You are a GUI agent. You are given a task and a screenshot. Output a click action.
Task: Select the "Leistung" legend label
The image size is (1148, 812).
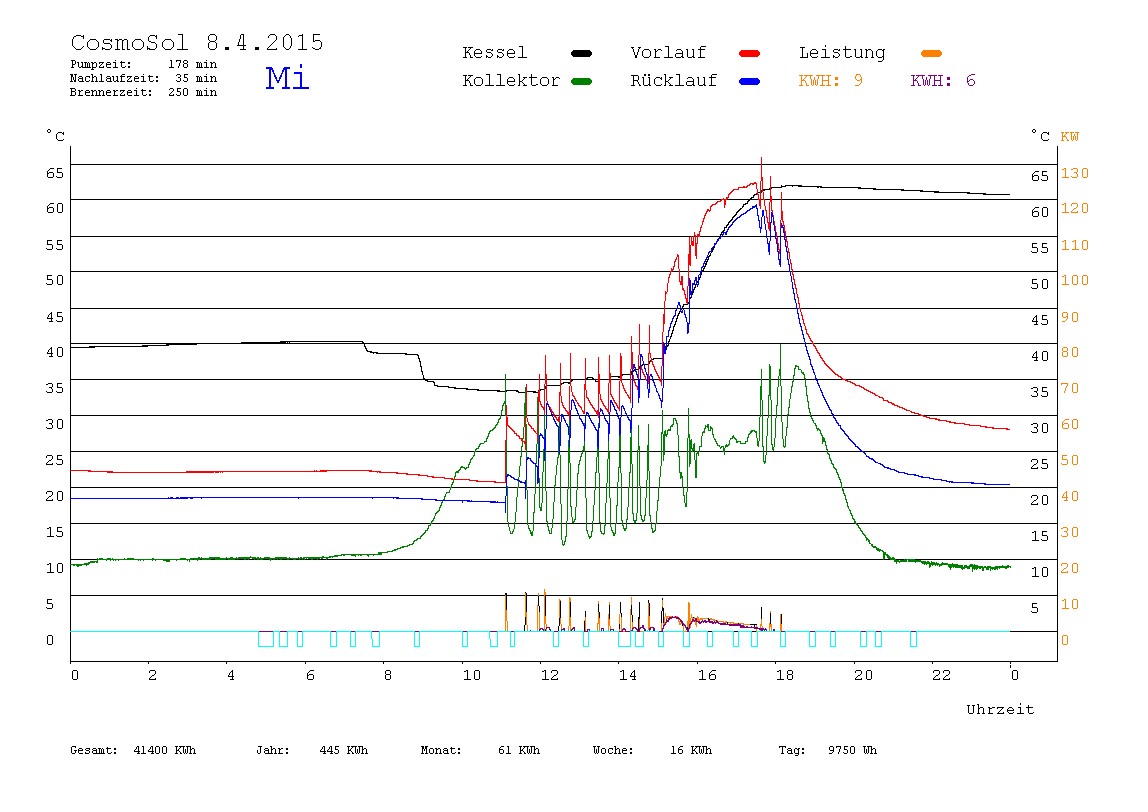(842, 53)
